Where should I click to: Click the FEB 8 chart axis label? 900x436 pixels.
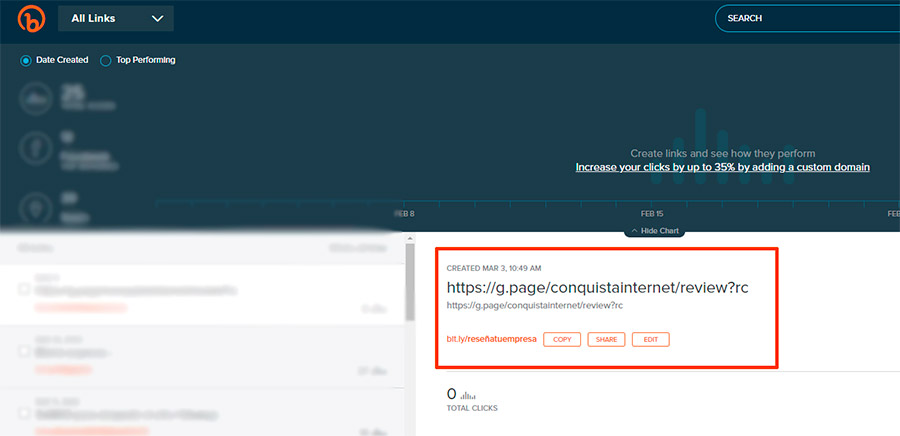pos(405,213)
